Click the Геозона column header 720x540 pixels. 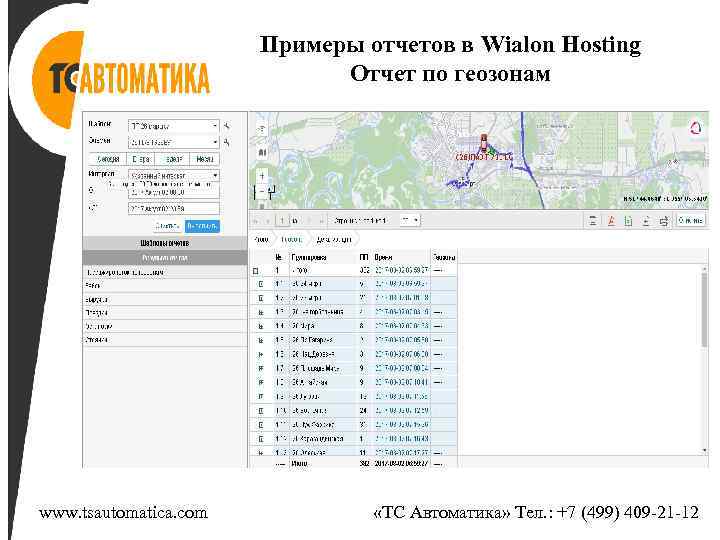(444, 258)
